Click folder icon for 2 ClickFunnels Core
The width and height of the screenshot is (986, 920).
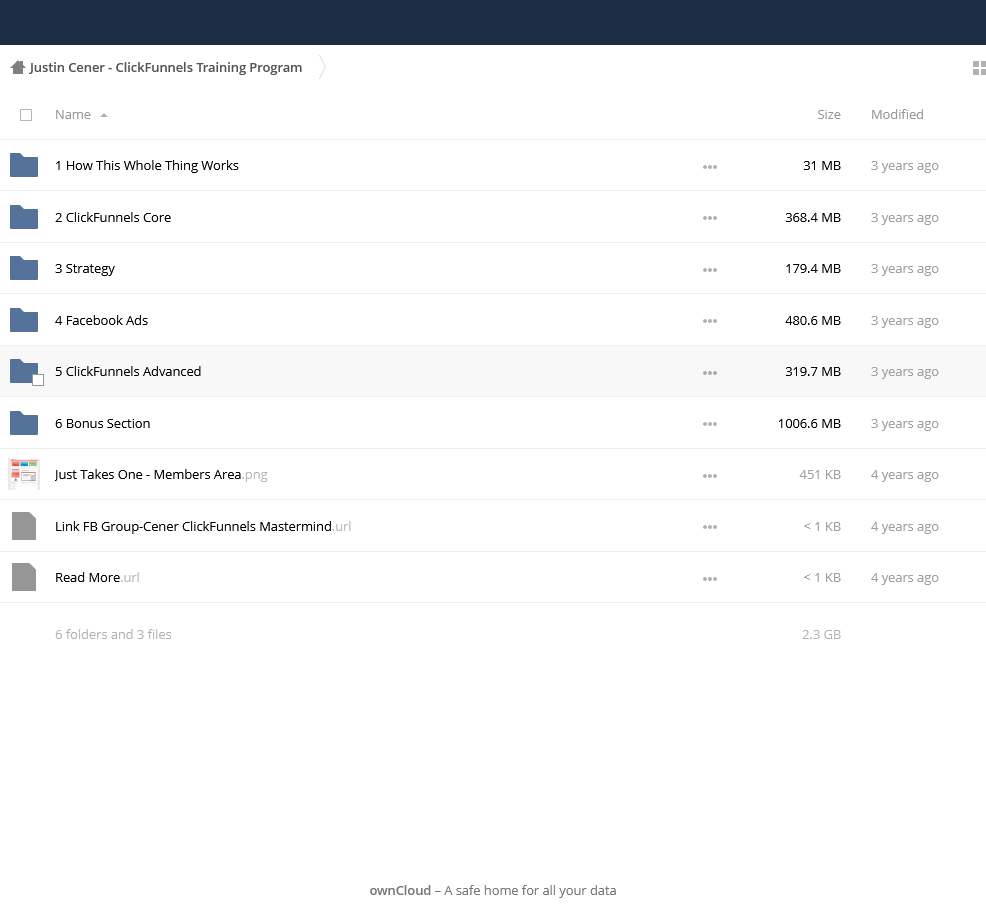tap(24, 217)
